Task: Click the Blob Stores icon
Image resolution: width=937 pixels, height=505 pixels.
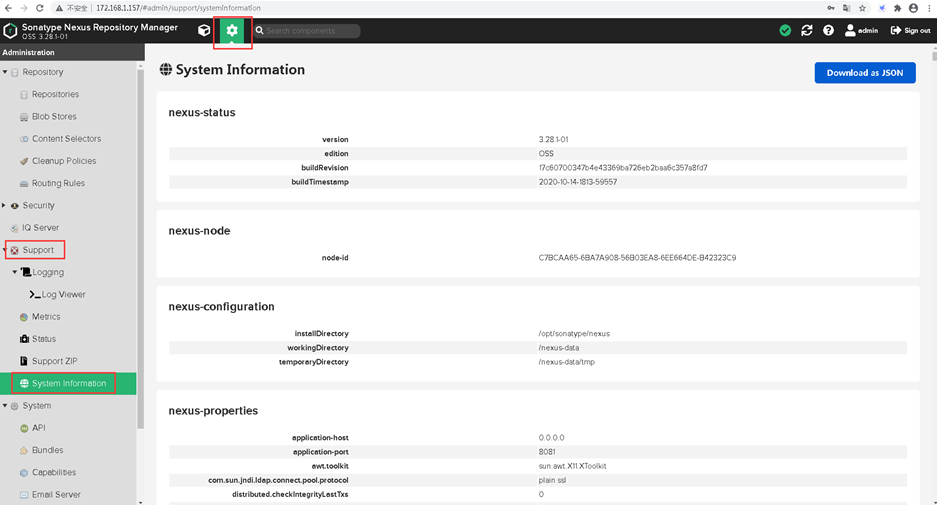Action: click(24, 117)
